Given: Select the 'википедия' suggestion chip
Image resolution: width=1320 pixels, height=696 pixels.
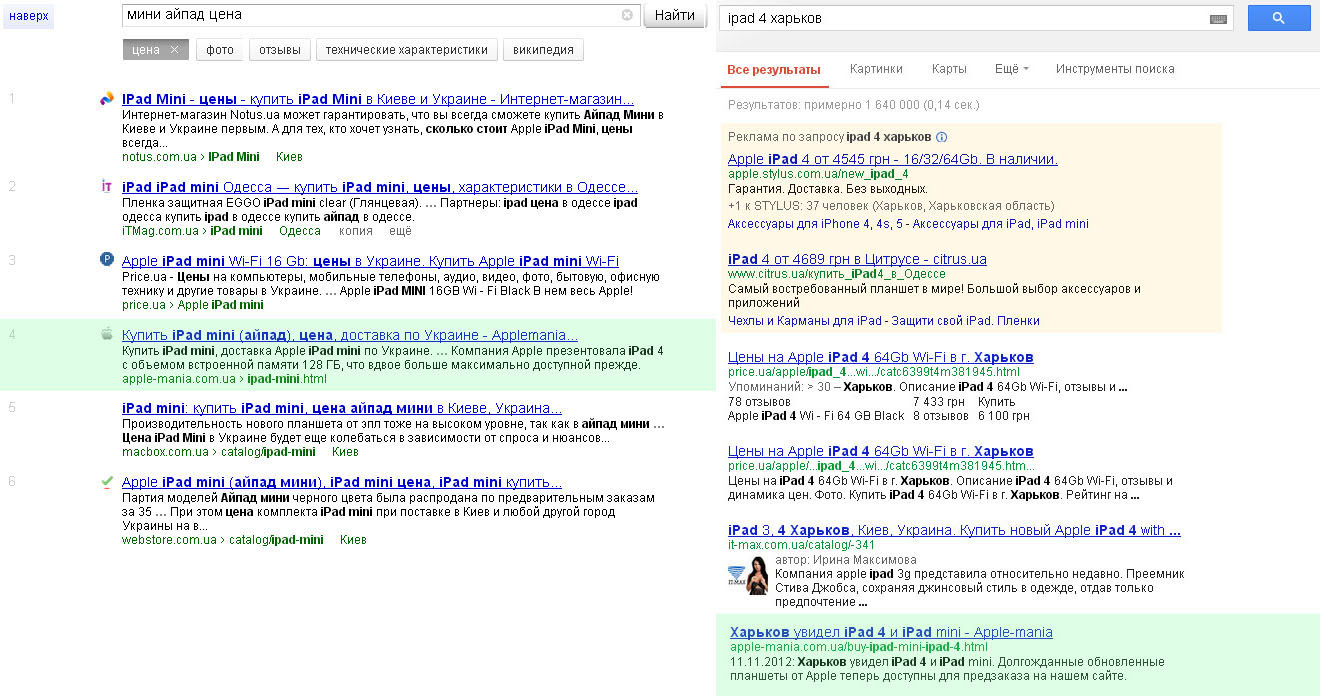Looking at the screenshot, I should (543, 50).
